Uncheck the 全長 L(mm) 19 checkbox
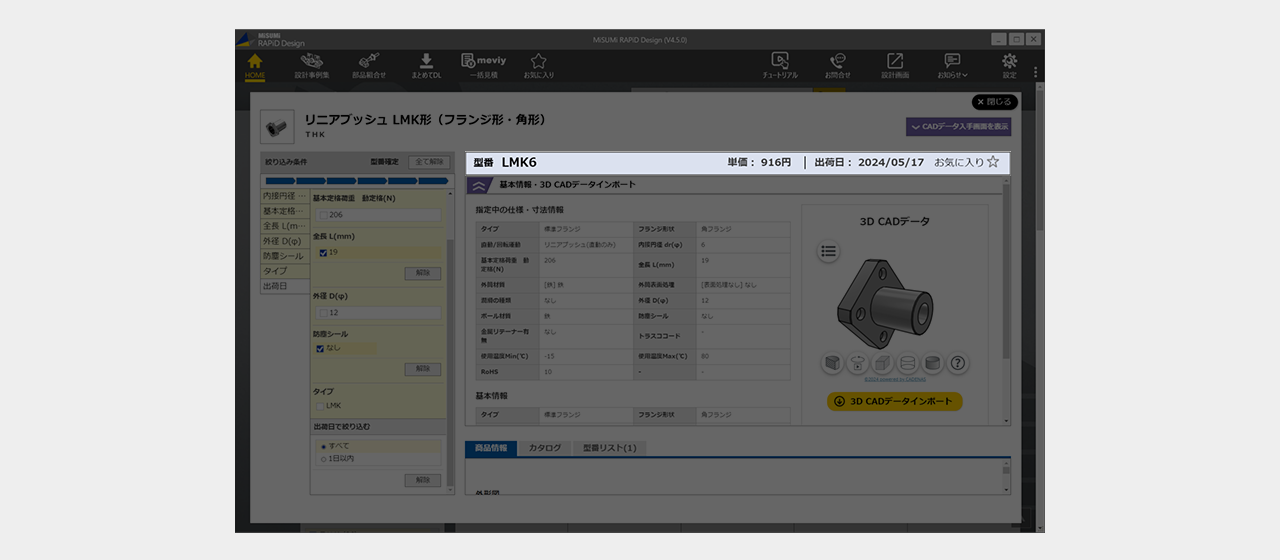Viewport: 1280px width, 560px height. coord(323,253)
